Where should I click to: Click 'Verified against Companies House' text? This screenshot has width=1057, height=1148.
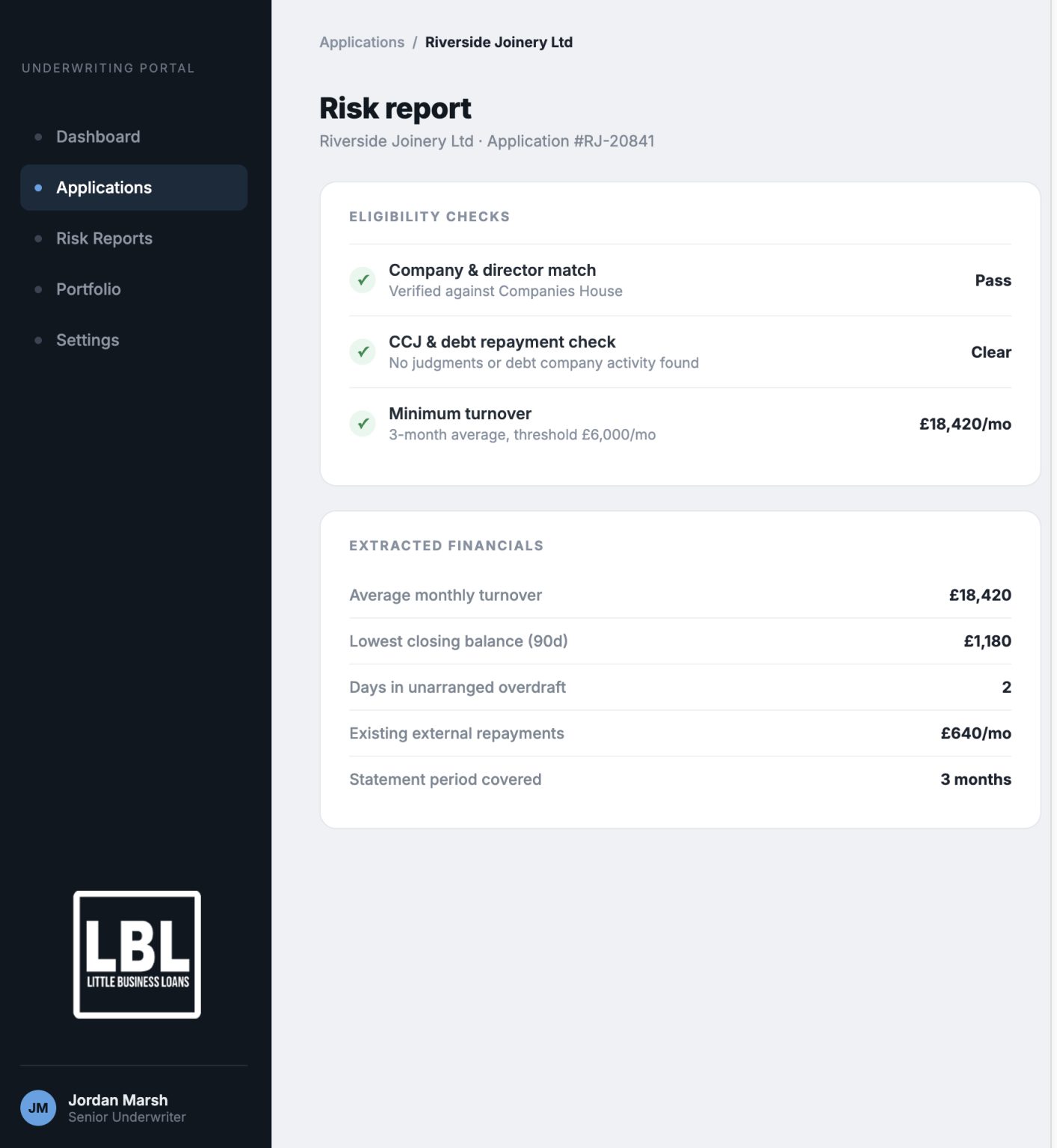(505, 291)
